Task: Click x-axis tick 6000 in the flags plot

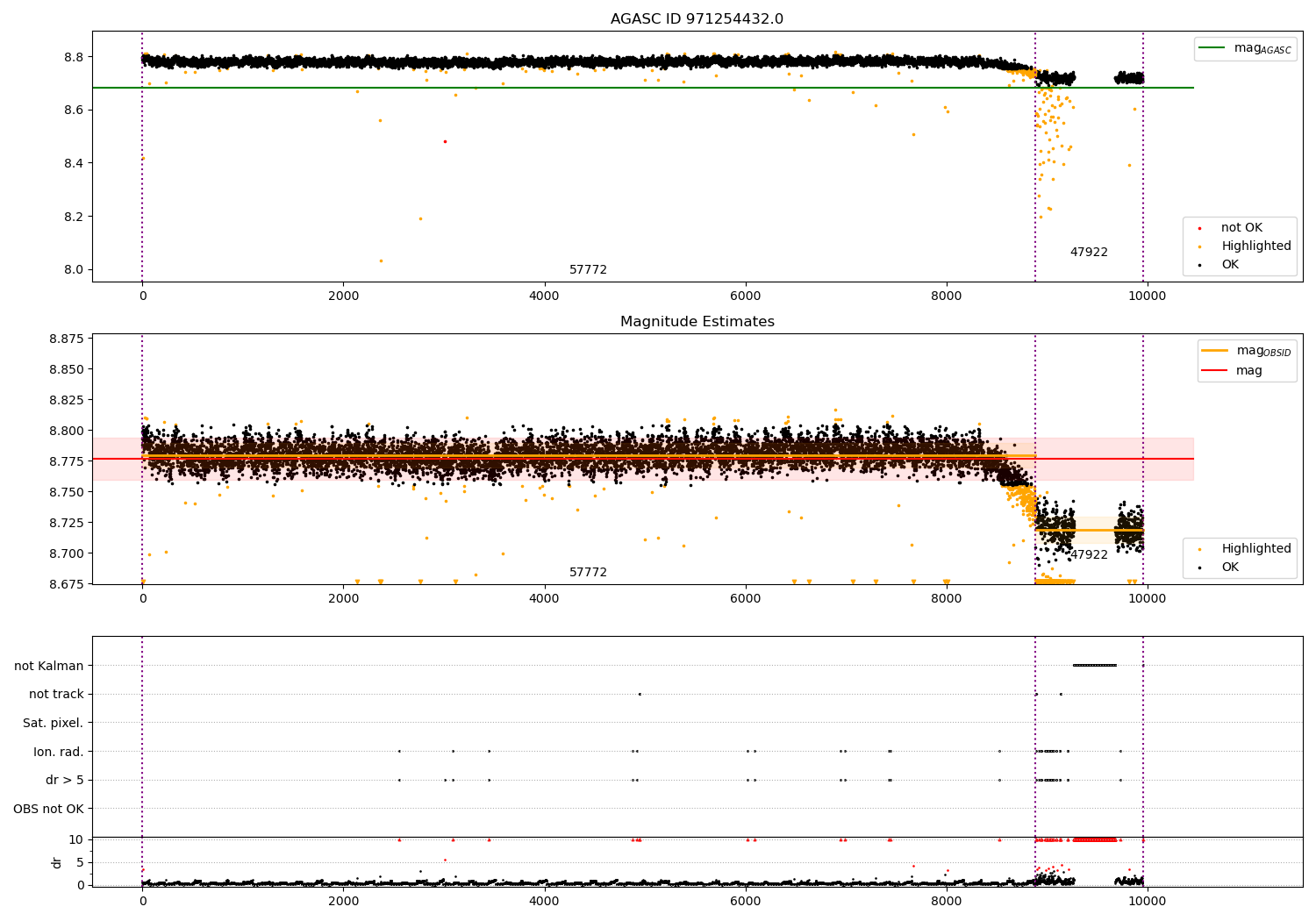Action: pyautogui.click(x=746, y=901)
